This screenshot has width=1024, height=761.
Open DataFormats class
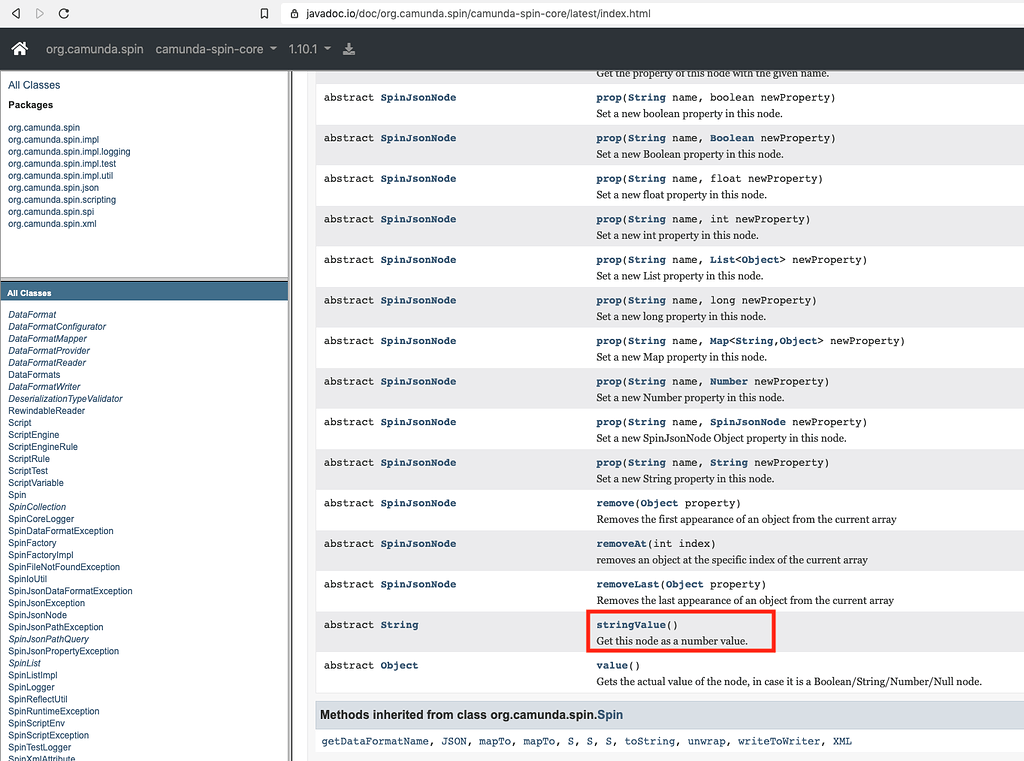(34, 374)
